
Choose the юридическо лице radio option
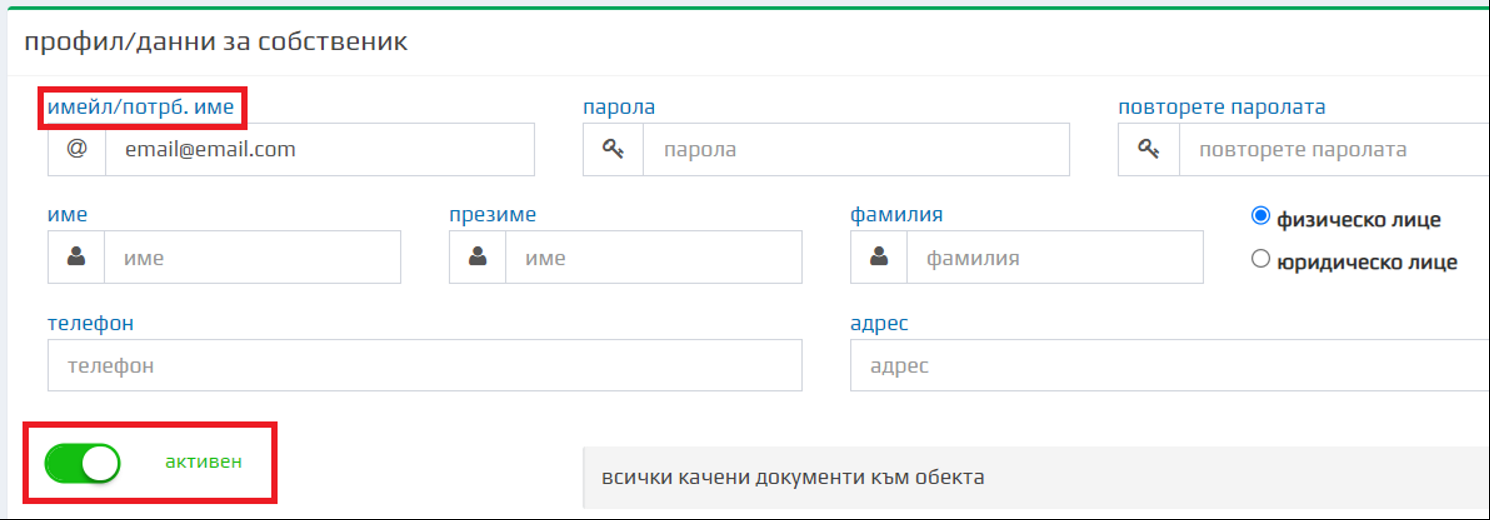[x=1260, y=260]
